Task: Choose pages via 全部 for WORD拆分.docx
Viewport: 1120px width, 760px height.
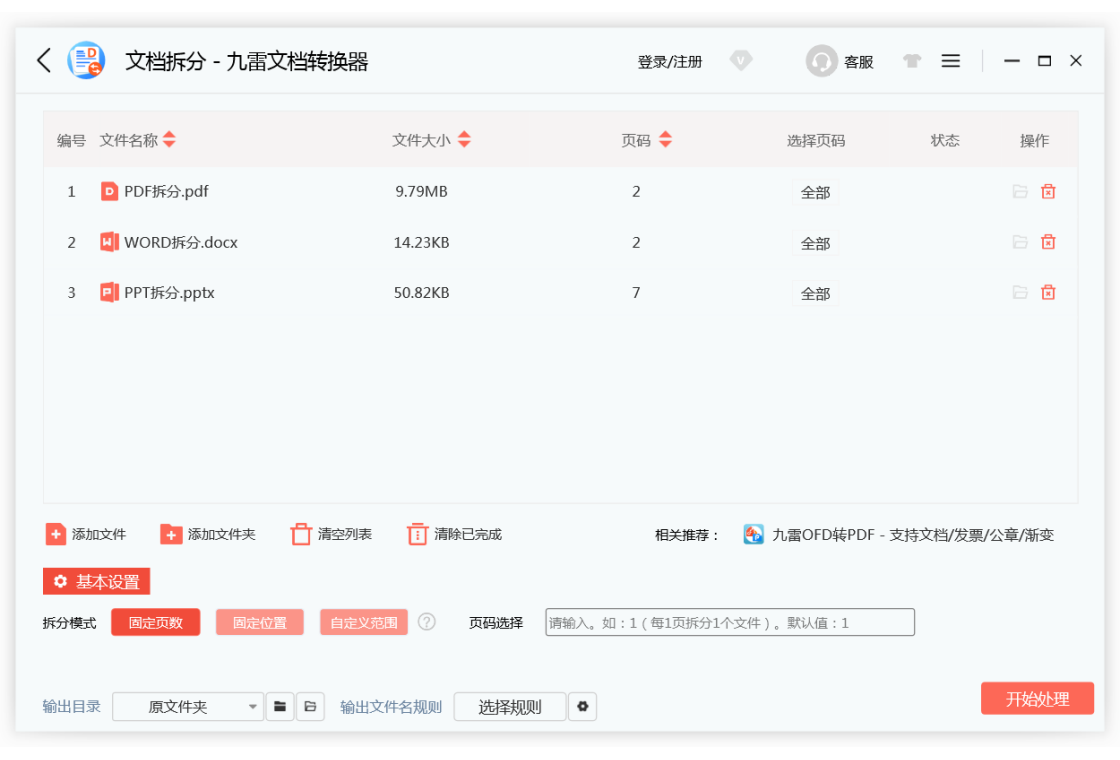Action: (815, 244)
